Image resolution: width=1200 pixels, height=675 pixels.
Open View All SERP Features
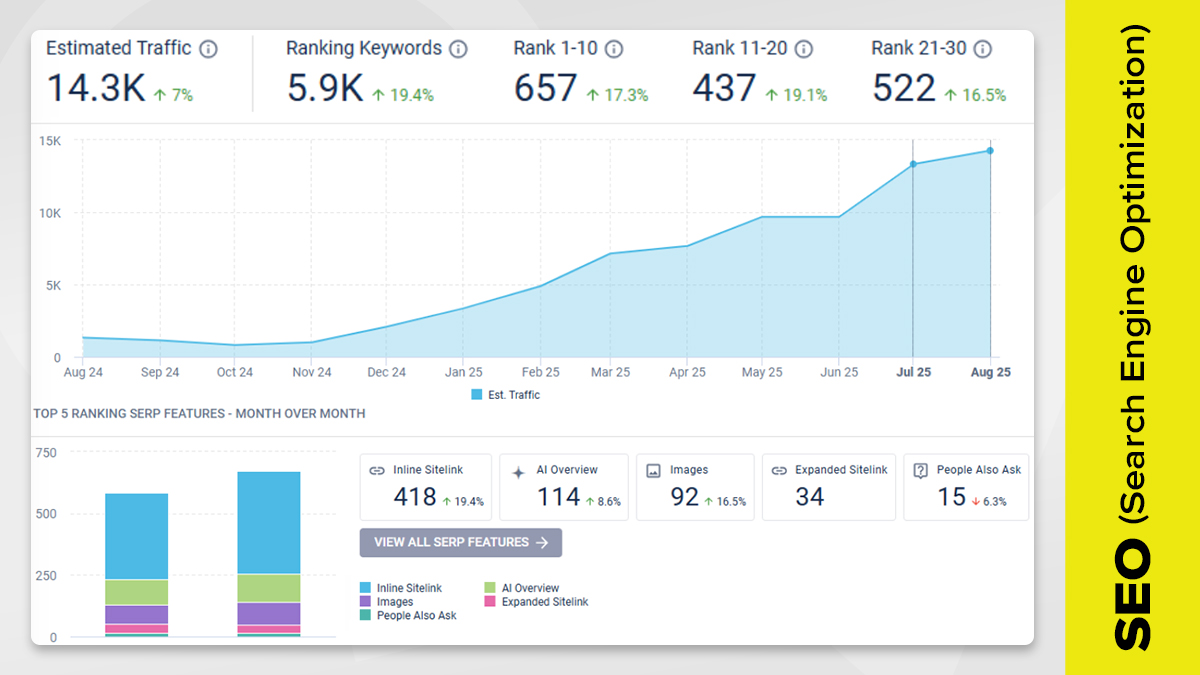tap(461, 543)
